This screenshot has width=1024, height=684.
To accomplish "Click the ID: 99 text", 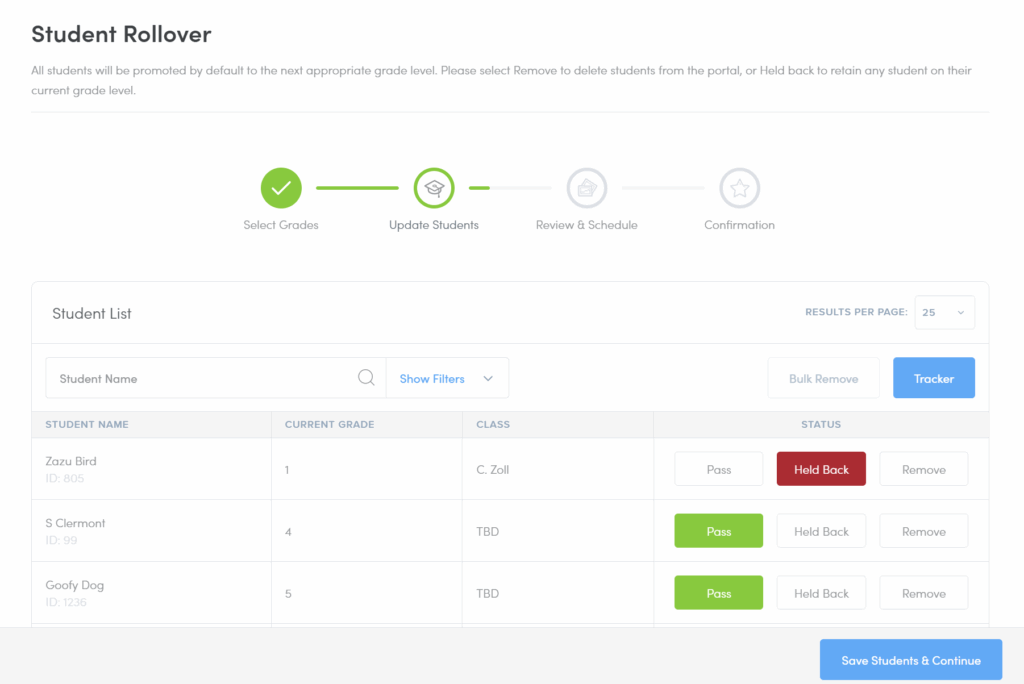I will [x=61, y=540].
